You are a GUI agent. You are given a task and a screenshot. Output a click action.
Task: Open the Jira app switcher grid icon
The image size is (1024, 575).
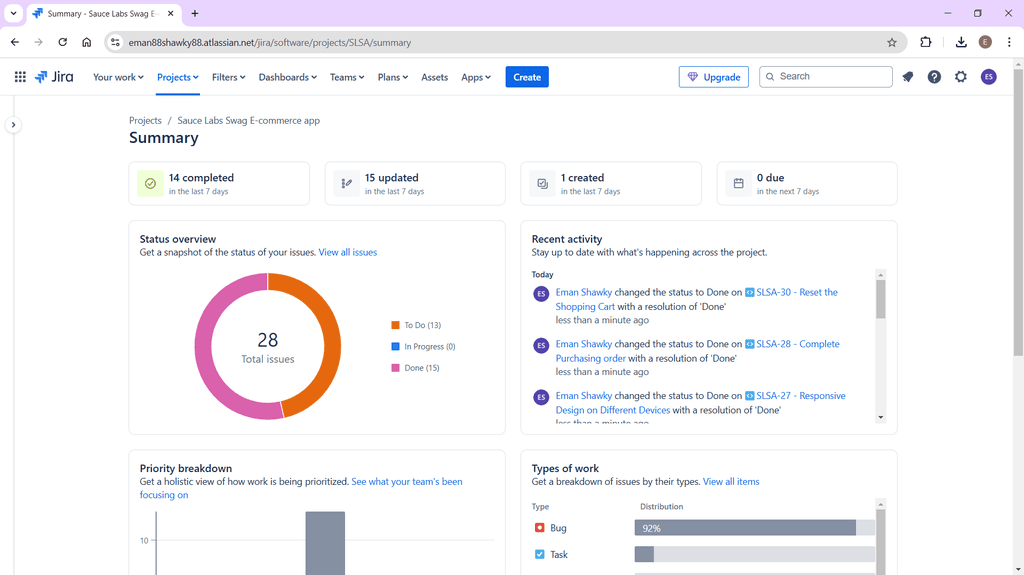click(20, 77)
